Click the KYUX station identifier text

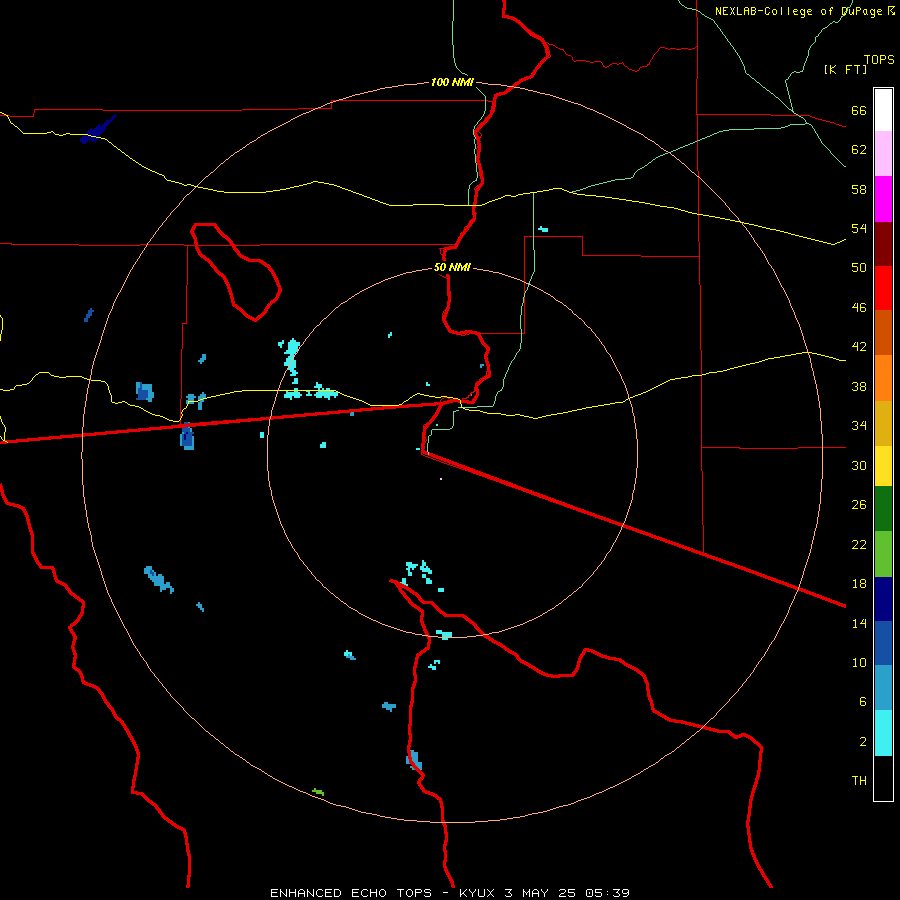pyautogui.click(x=477, y=893)
